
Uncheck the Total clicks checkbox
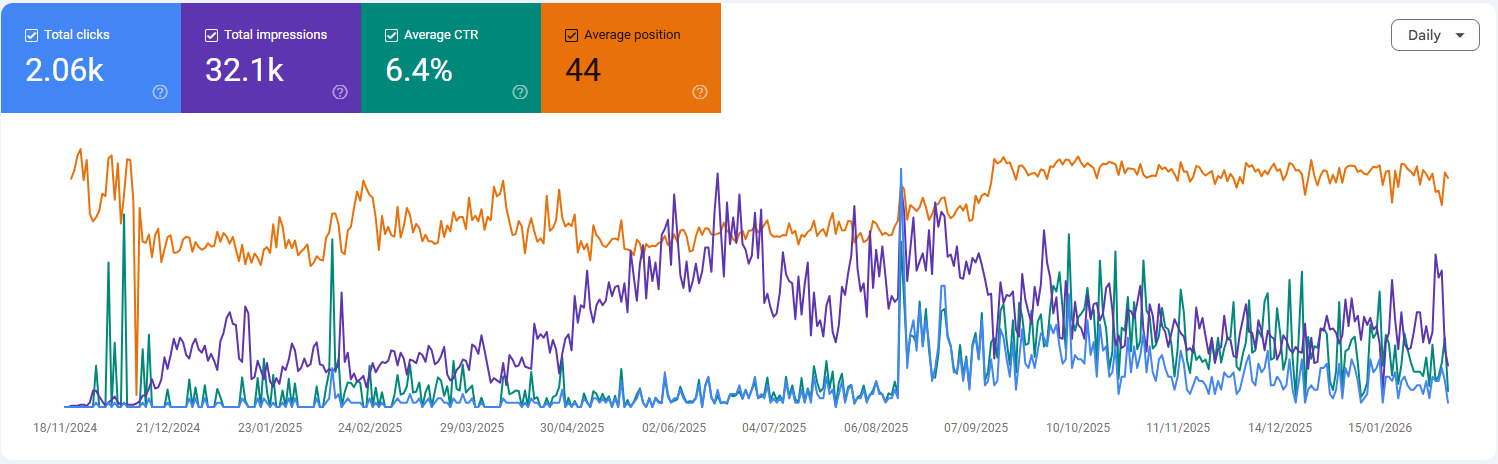tap(32, 35)
